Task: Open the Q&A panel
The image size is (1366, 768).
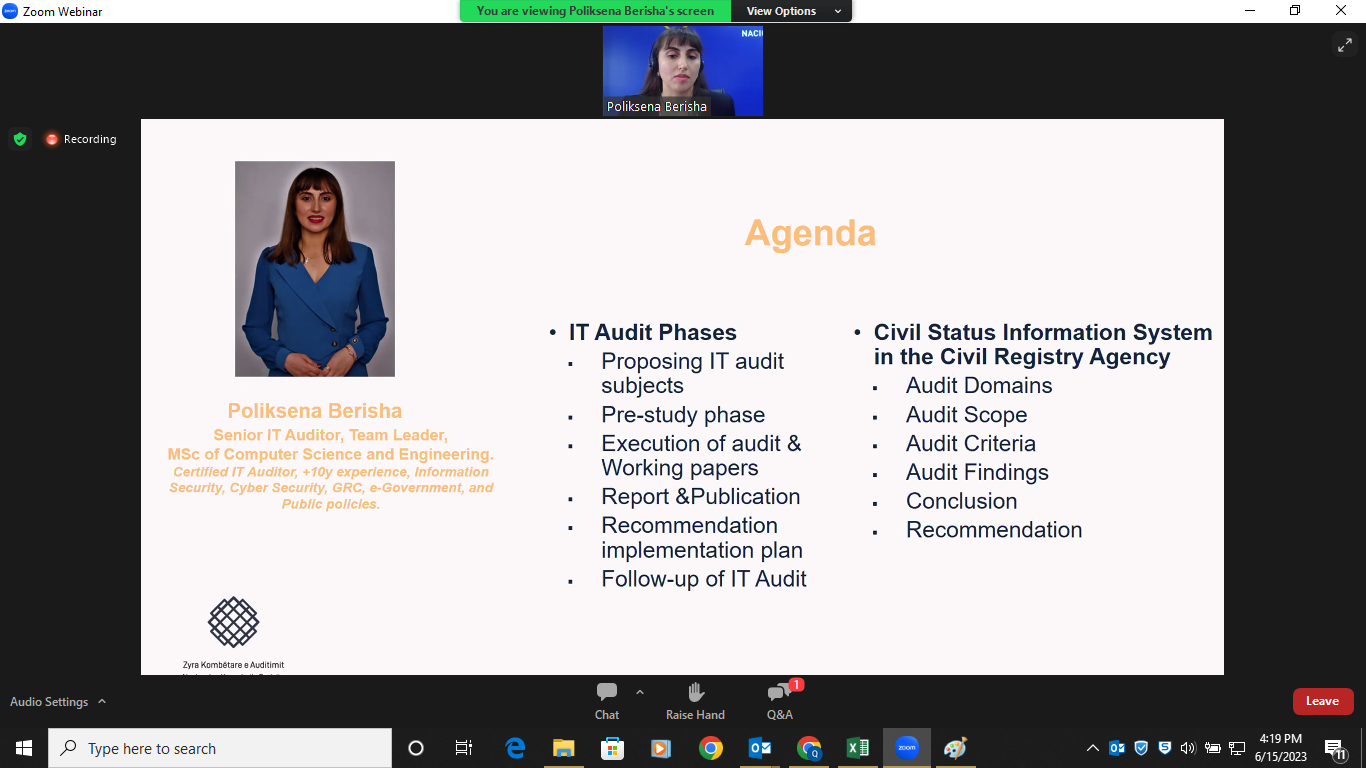Action: pyautogui.click(x=780, y=701)
